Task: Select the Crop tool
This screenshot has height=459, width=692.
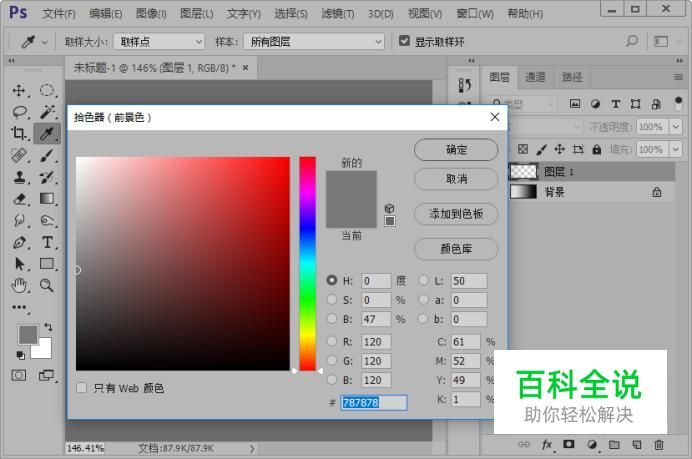Action: [19, 133]
